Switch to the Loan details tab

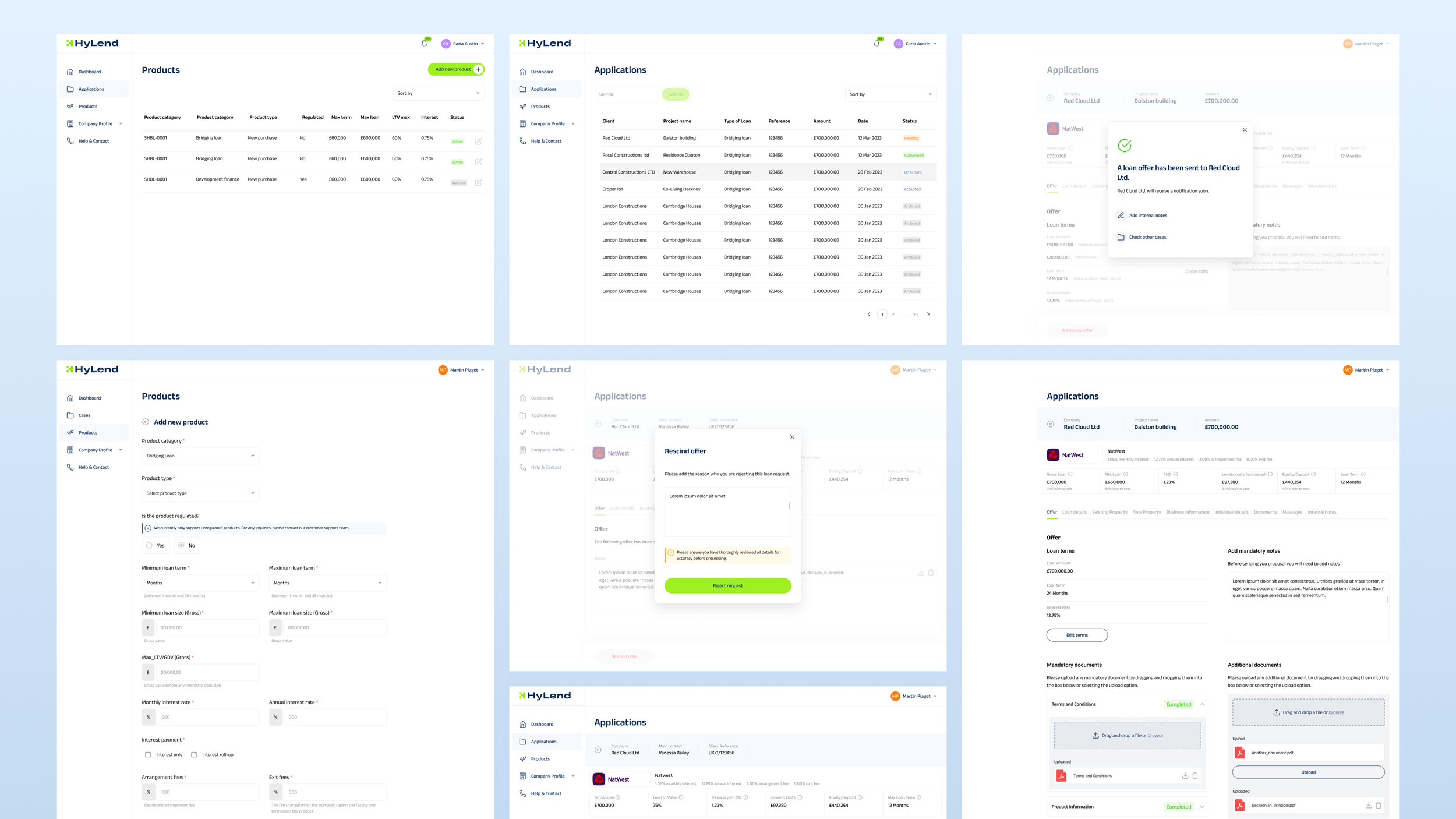tap(1074, 513)
